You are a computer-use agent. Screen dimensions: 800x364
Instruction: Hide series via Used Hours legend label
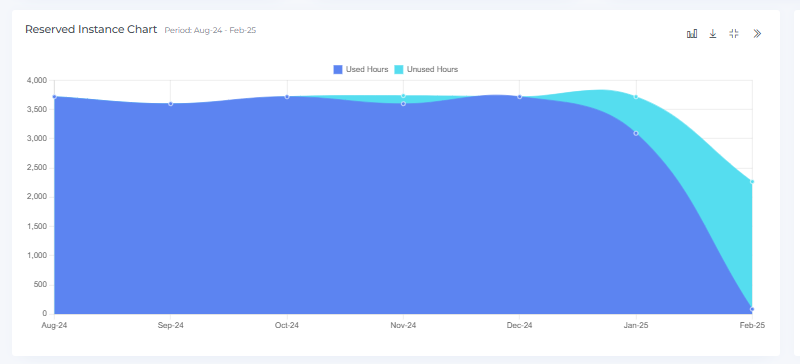(367, 69)
